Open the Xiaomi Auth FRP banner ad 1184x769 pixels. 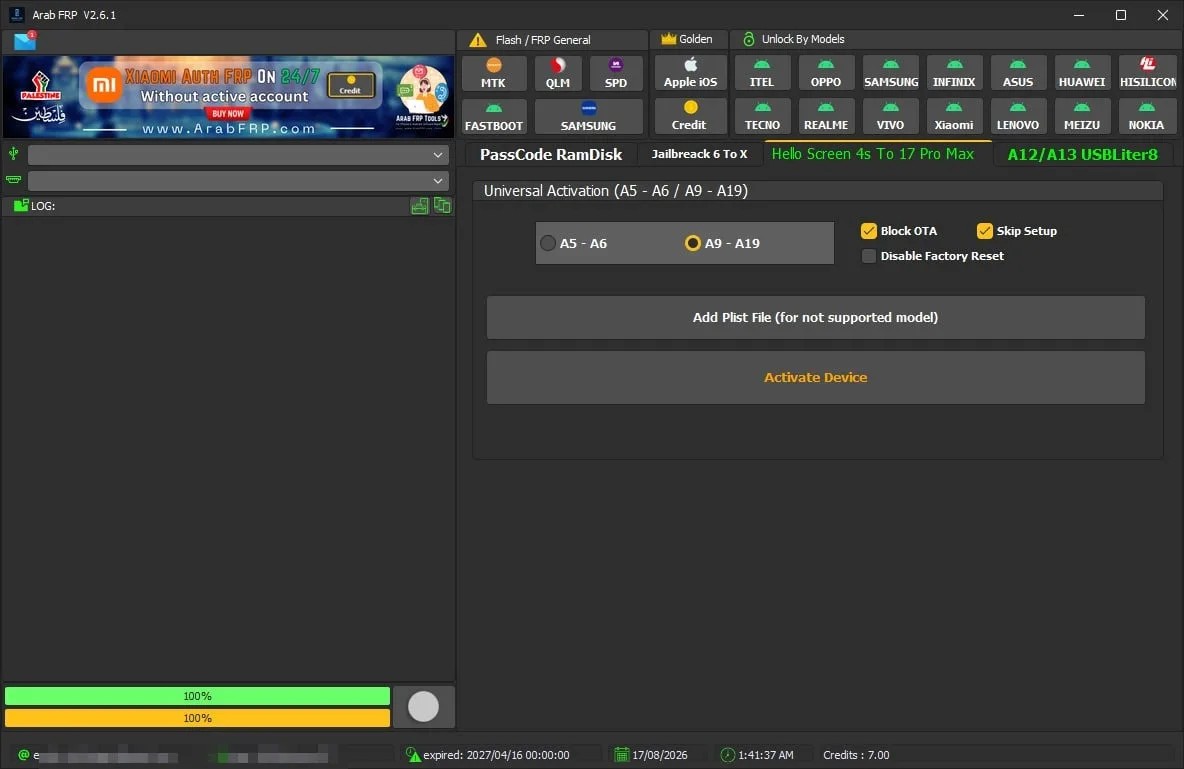coord(228,97)
